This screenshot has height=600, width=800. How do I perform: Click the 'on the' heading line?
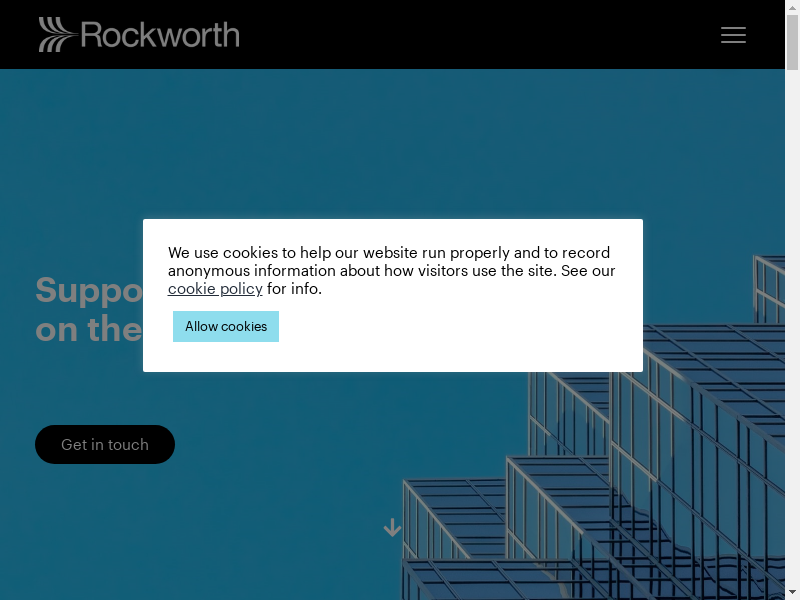(88, 329)
